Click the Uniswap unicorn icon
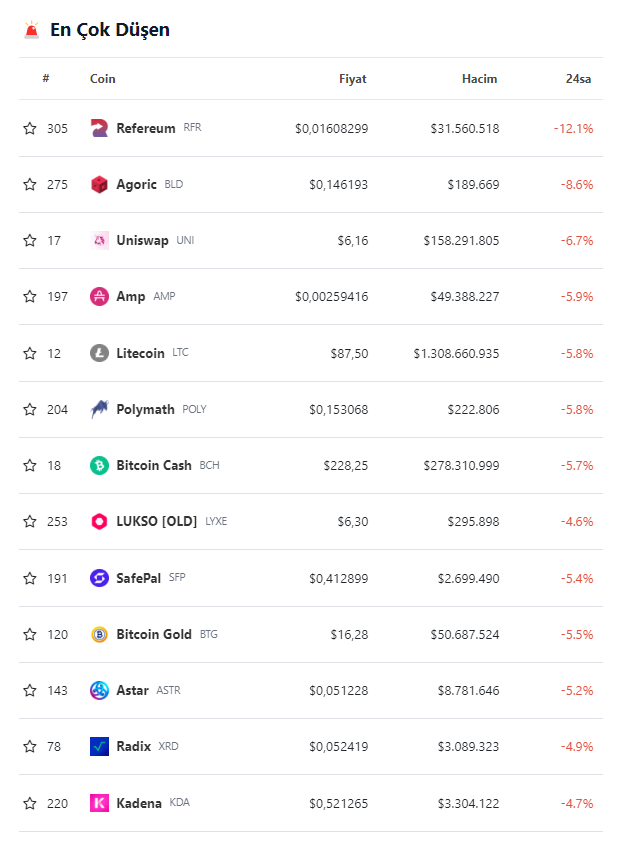This screenshot has height=847, width=640. [x=99, y=240]
